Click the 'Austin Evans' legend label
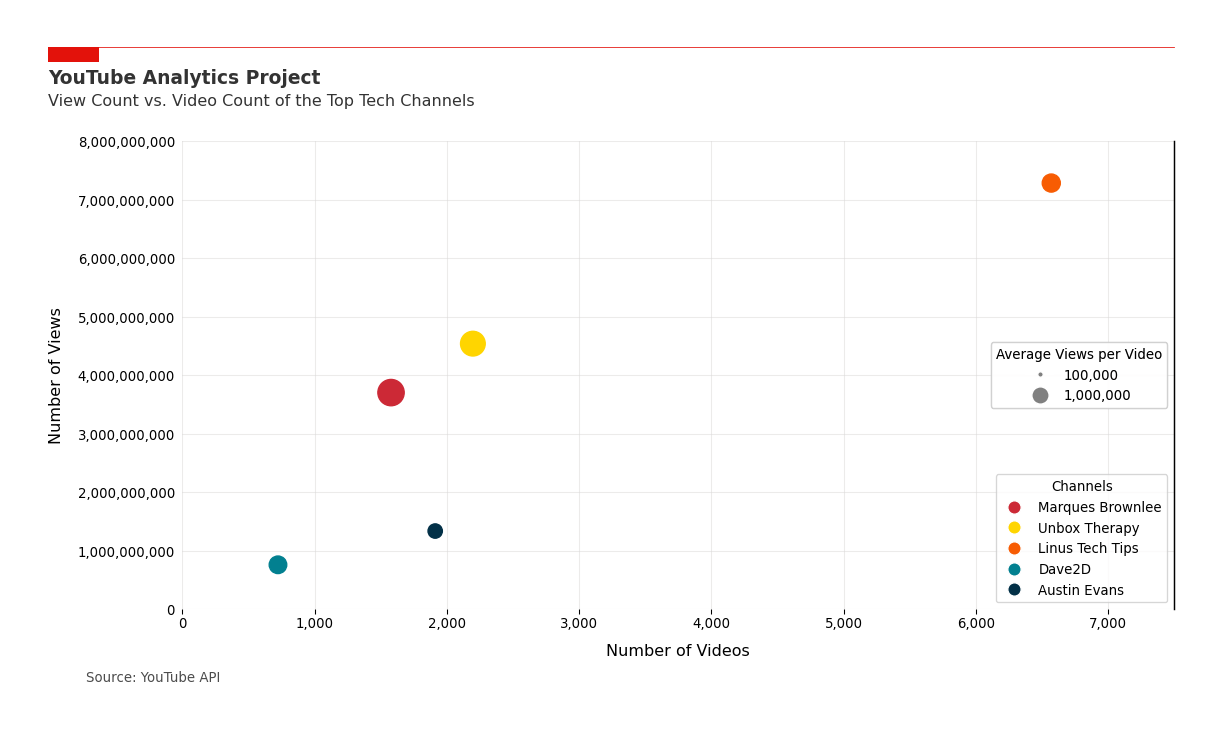Viewport: 1222px width, 732px height. click(x=1081, y=590)
